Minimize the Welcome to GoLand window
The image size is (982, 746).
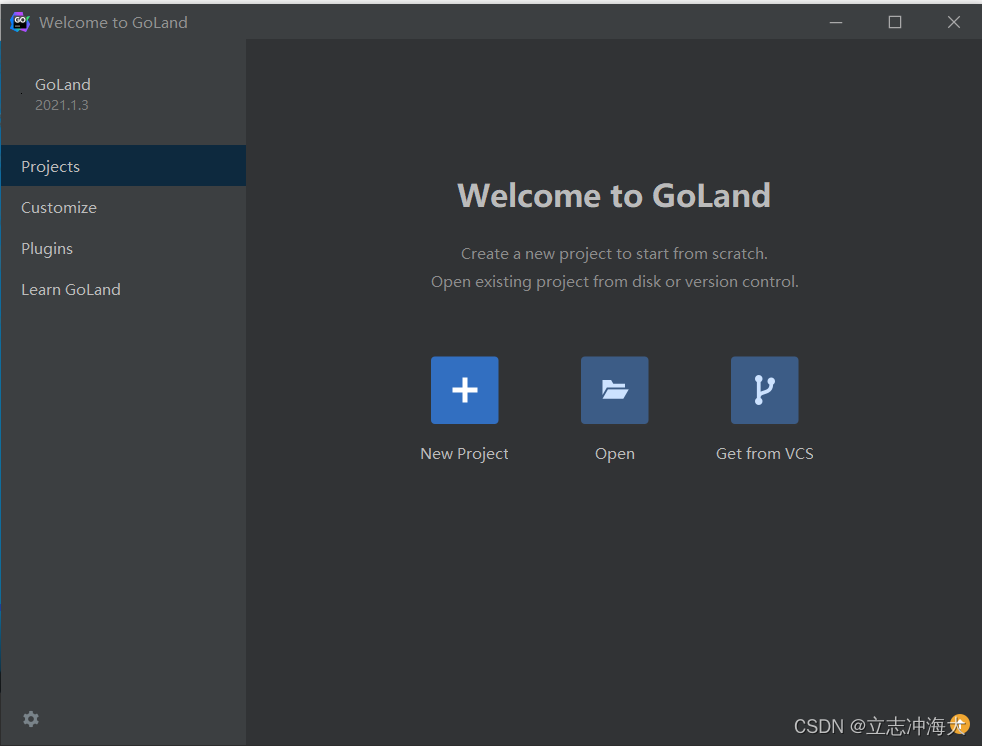tap(836, 22)
